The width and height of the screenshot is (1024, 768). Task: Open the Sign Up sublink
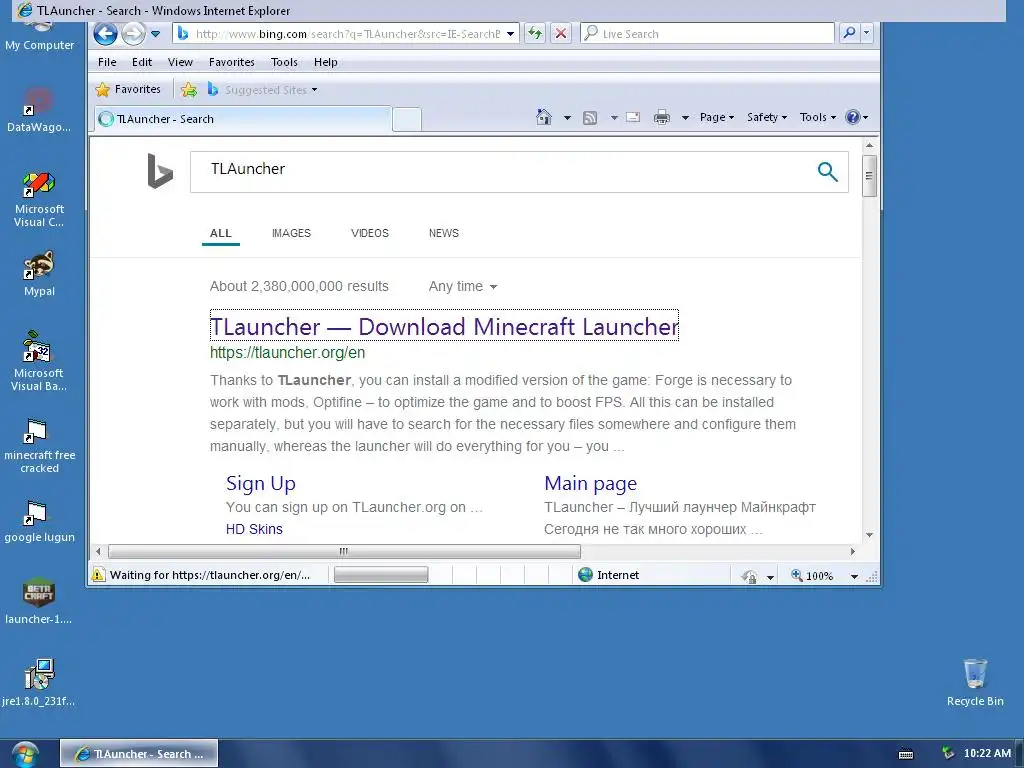coord(261,483)
